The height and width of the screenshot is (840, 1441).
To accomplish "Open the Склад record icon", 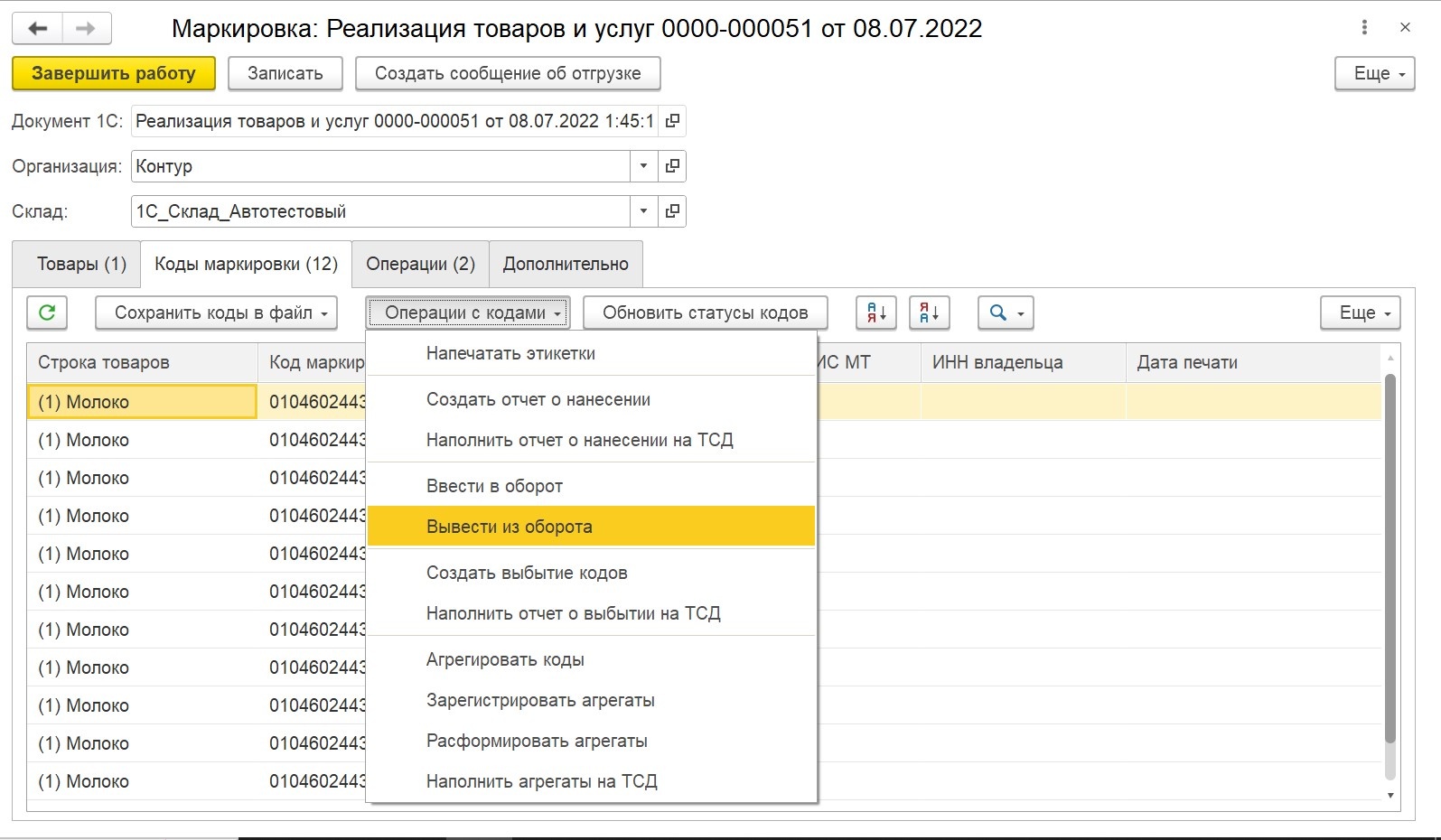I will pos(672,211).
